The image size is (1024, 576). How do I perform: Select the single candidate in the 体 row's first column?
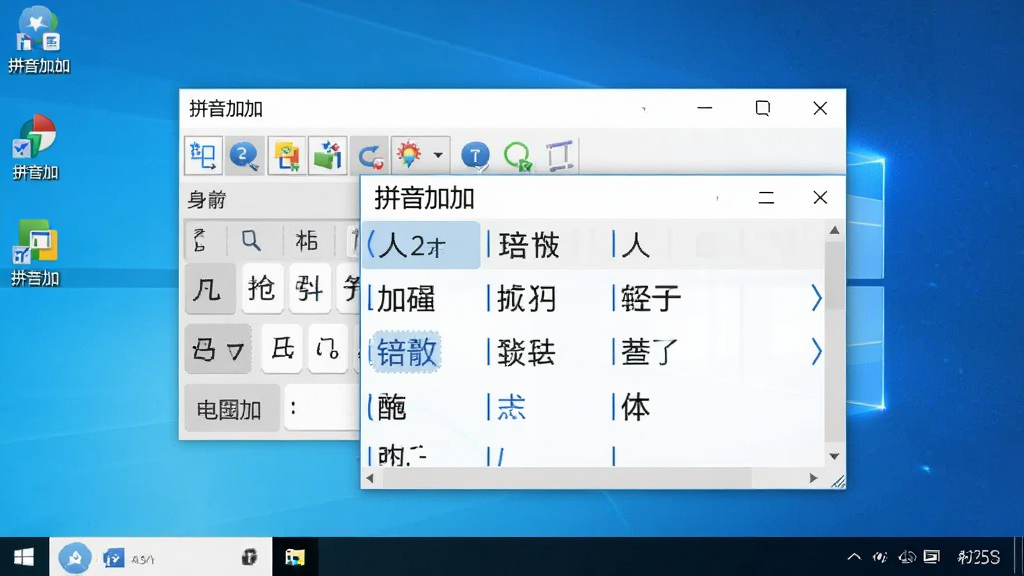392,407
